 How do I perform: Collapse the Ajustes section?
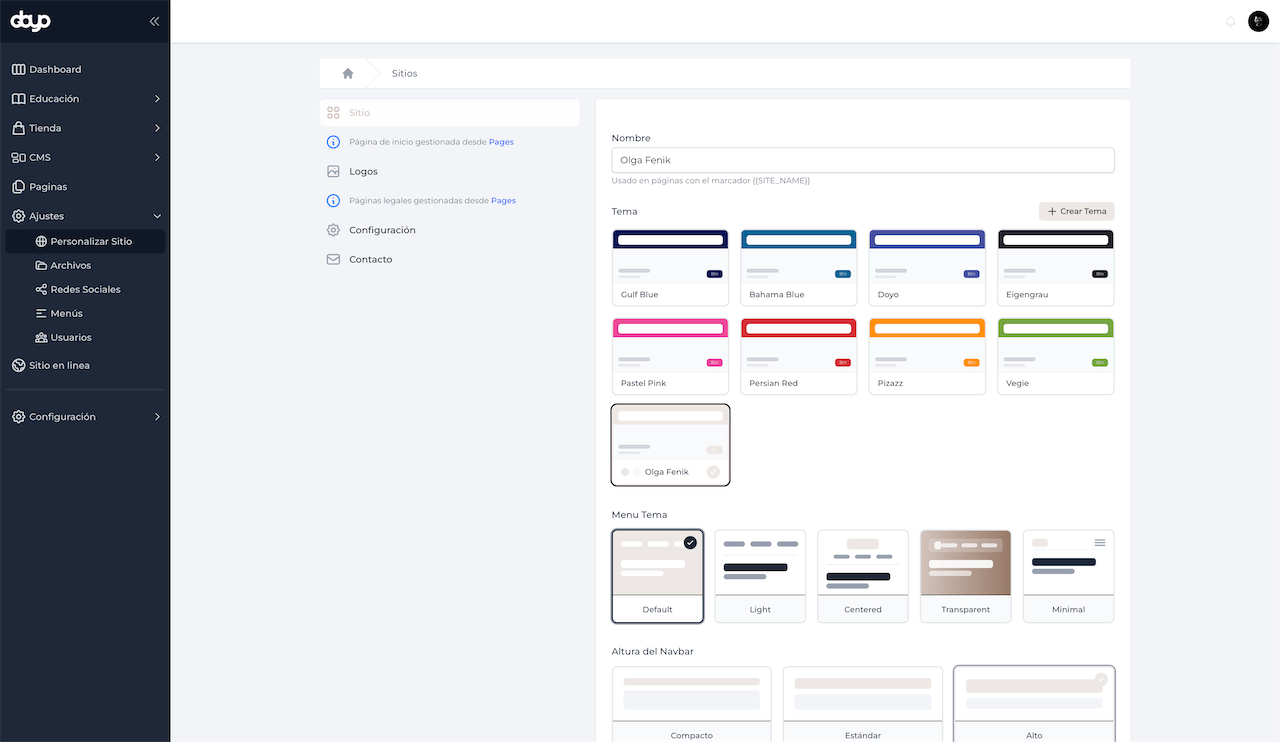pyautogui.click(x=157, y=216)
